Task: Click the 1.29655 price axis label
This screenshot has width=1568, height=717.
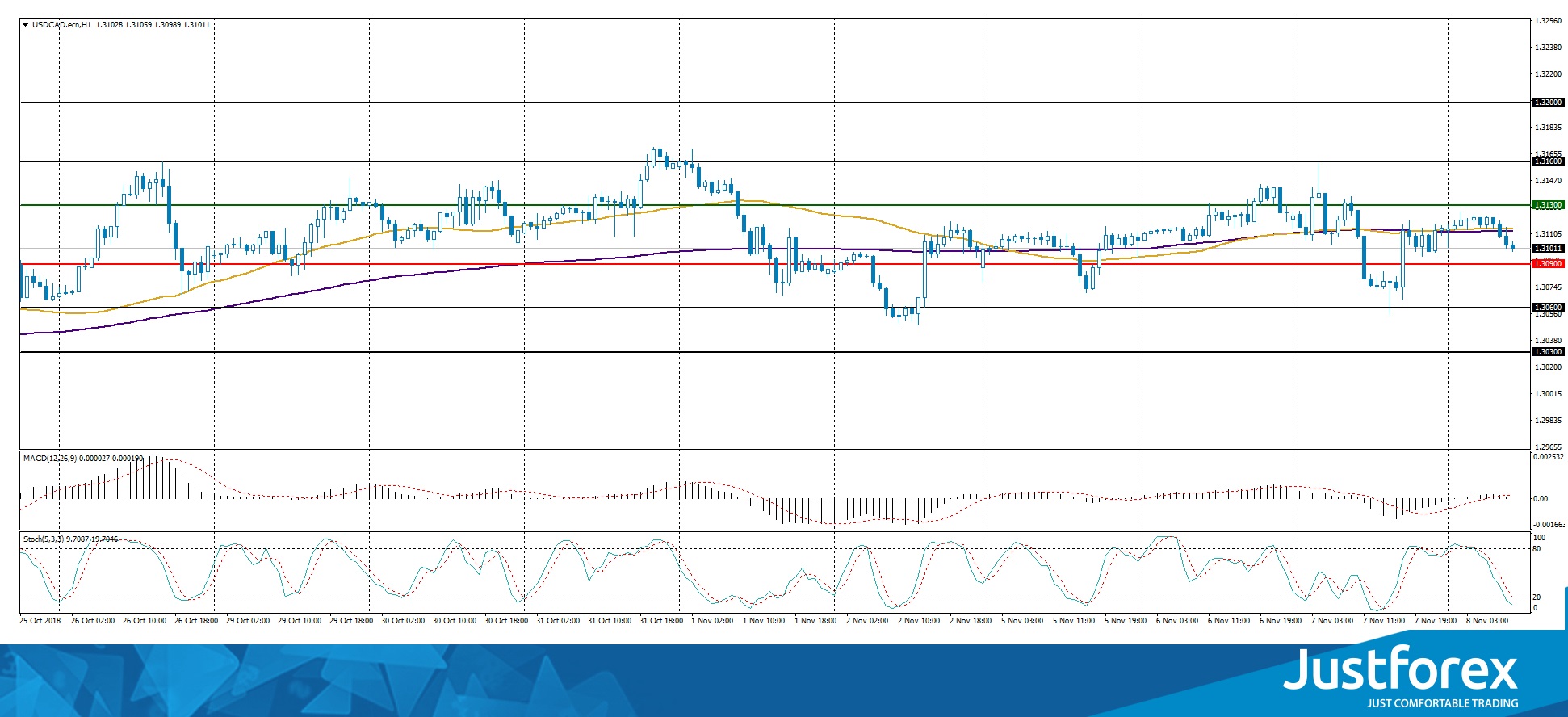Action: 1548,447
